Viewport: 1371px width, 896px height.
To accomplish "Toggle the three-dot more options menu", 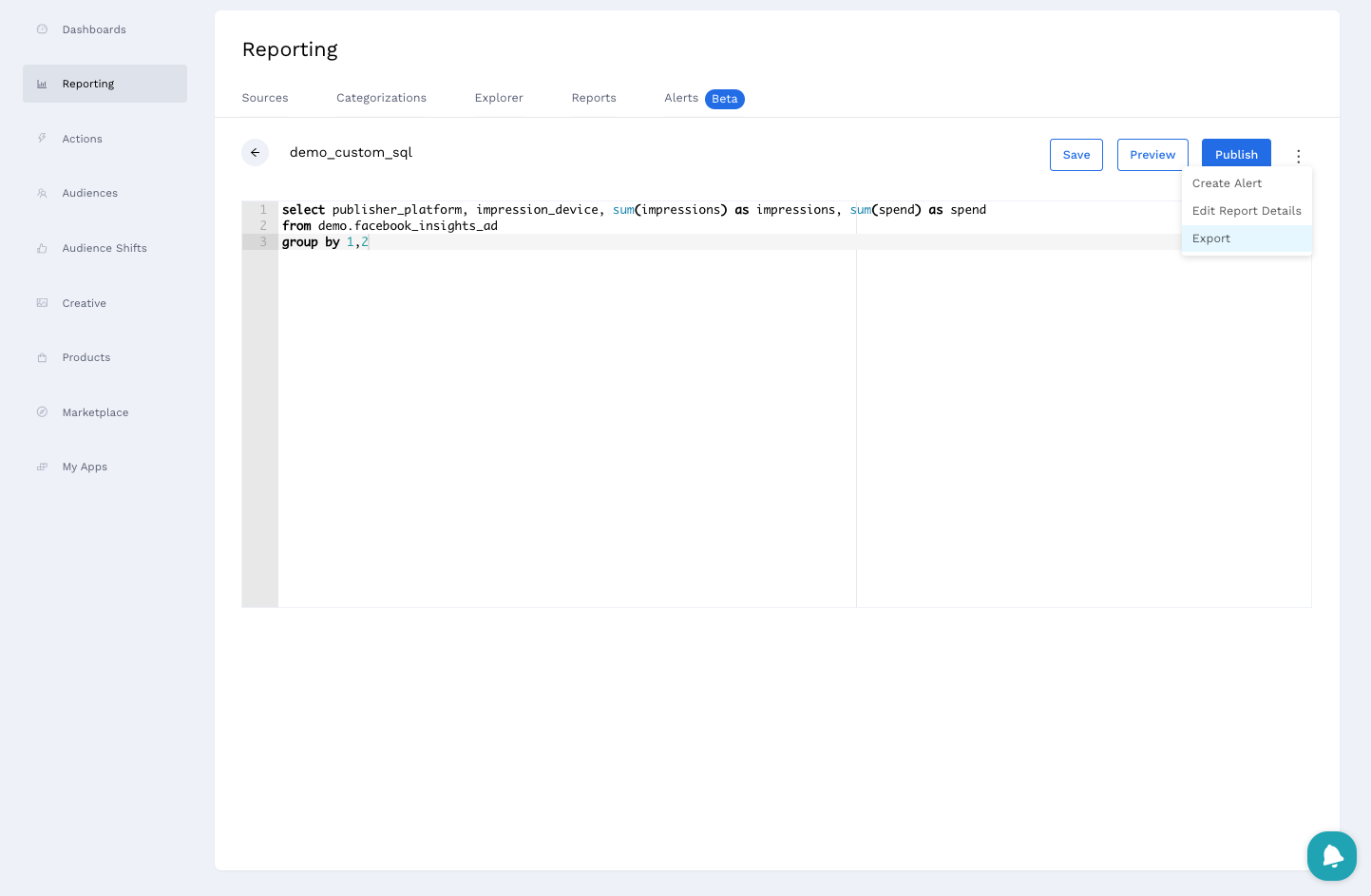I will click(x=1298, y=156).
